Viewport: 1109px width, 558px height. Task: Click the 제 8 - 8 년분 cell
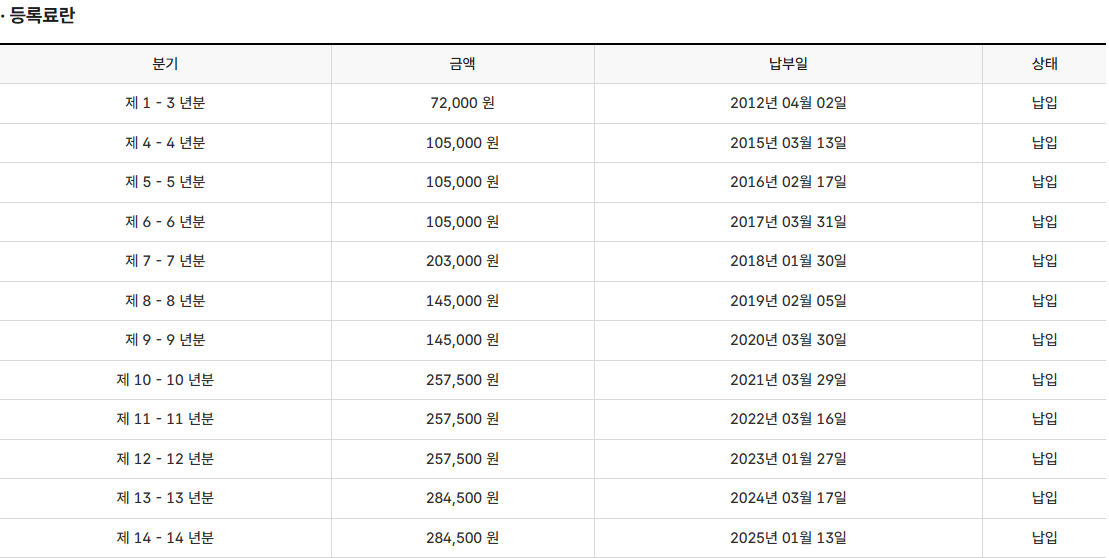tap(166, 301)
